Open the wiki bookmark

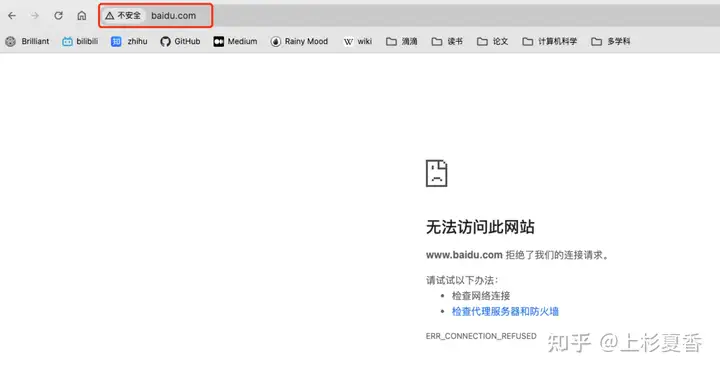tap(358, 41)
